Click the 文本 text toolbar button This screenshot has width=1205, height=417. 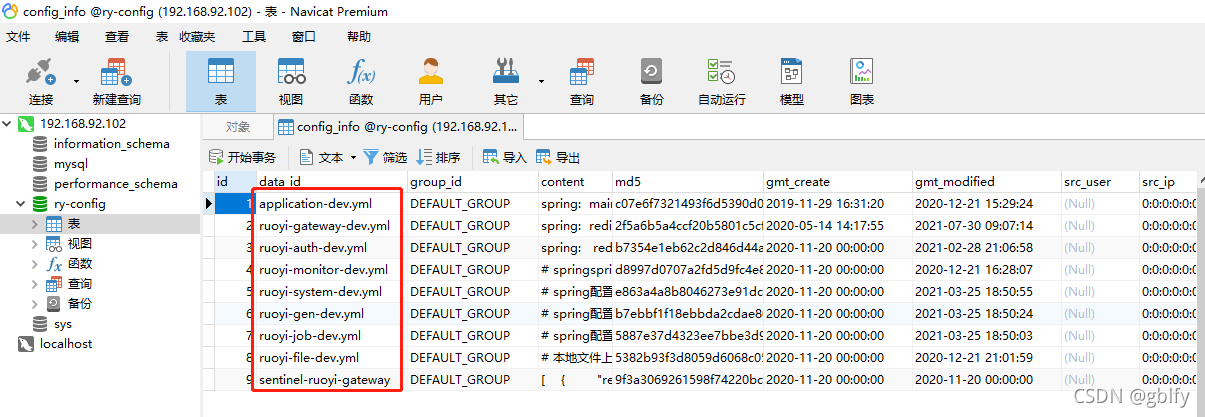pyautogui.click(x=321, y=157)
